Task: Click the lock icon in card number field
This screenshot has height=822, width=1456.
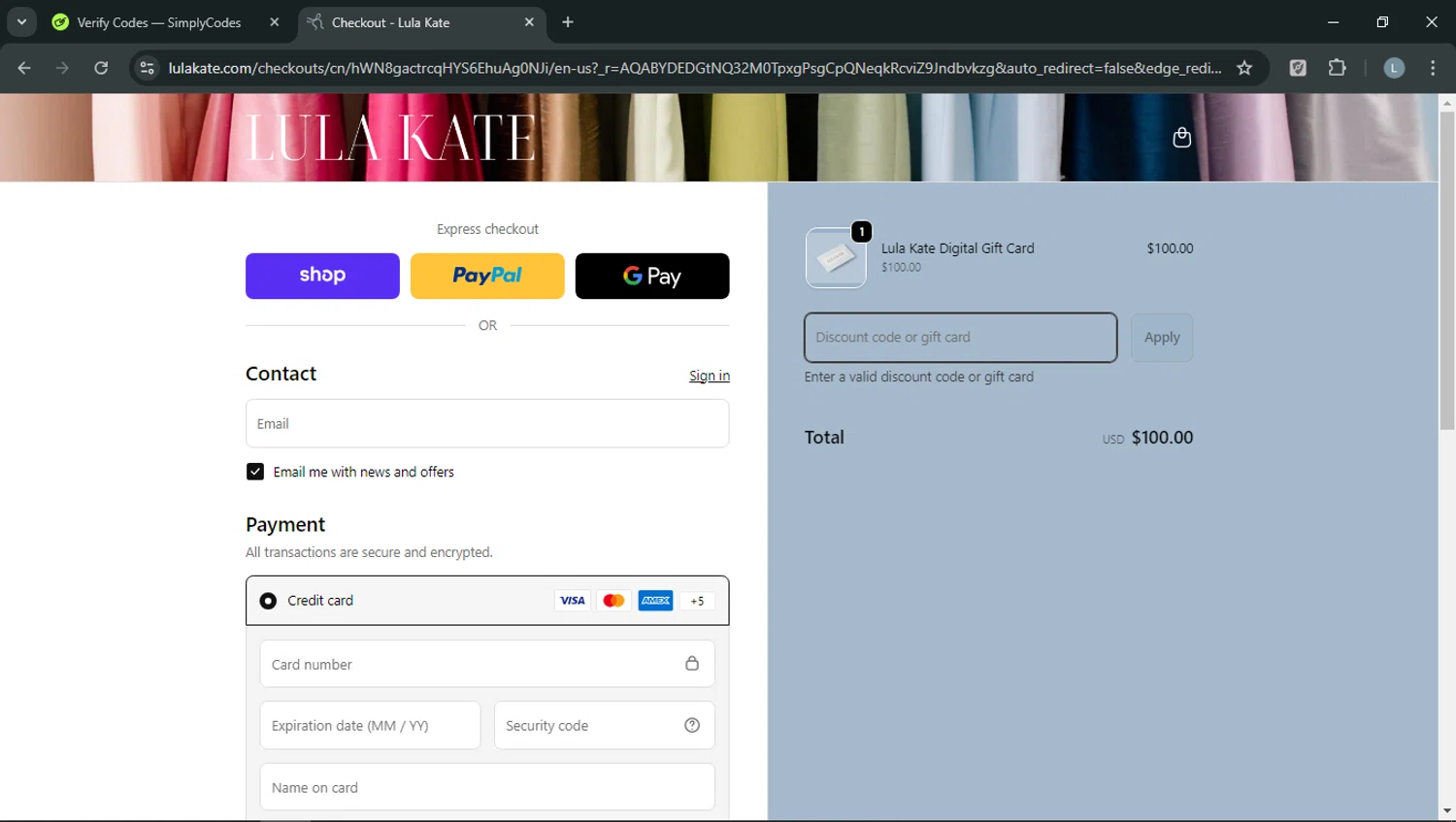Action: tap(692, 664)
